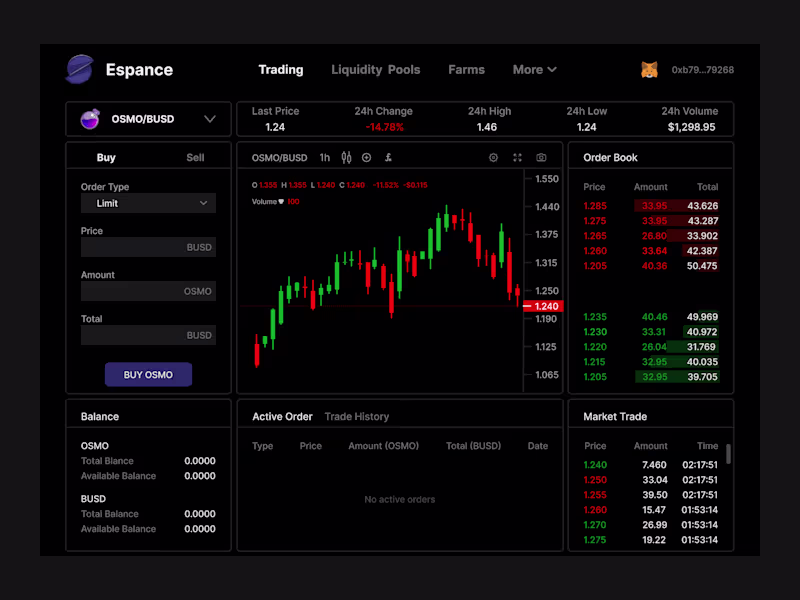
Task: Switch to the Buy tab
Action: tap(106, 158)
